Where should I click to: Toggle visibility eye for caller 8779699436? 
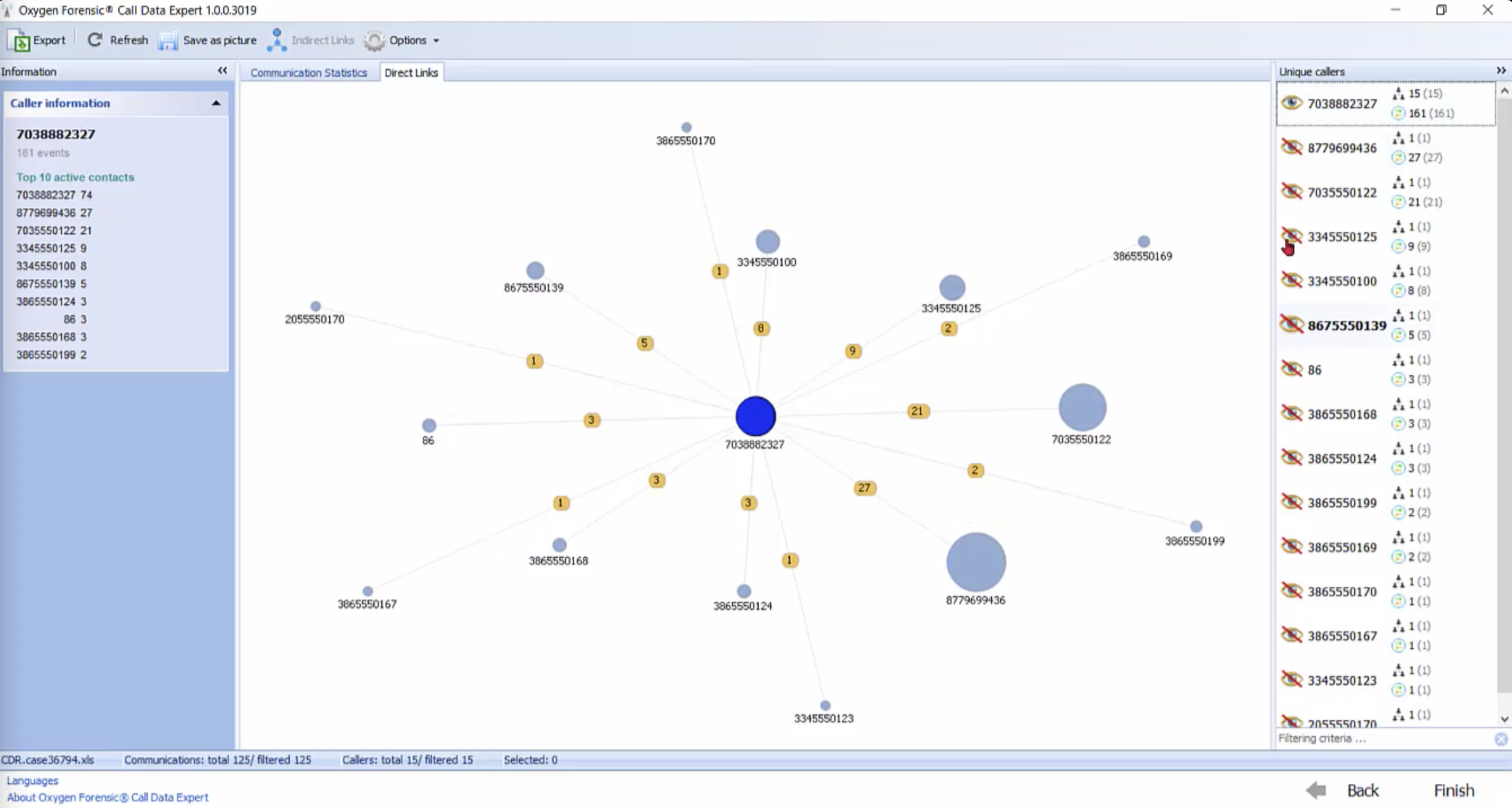point(1292,146)
